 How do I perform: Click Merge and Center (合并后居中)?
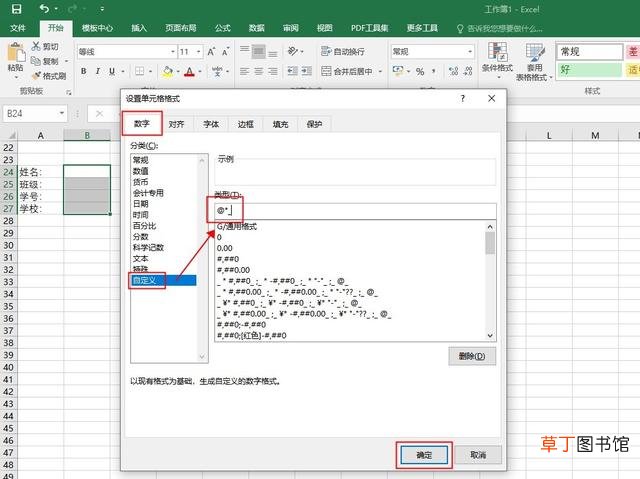click(x=347, y=71)
